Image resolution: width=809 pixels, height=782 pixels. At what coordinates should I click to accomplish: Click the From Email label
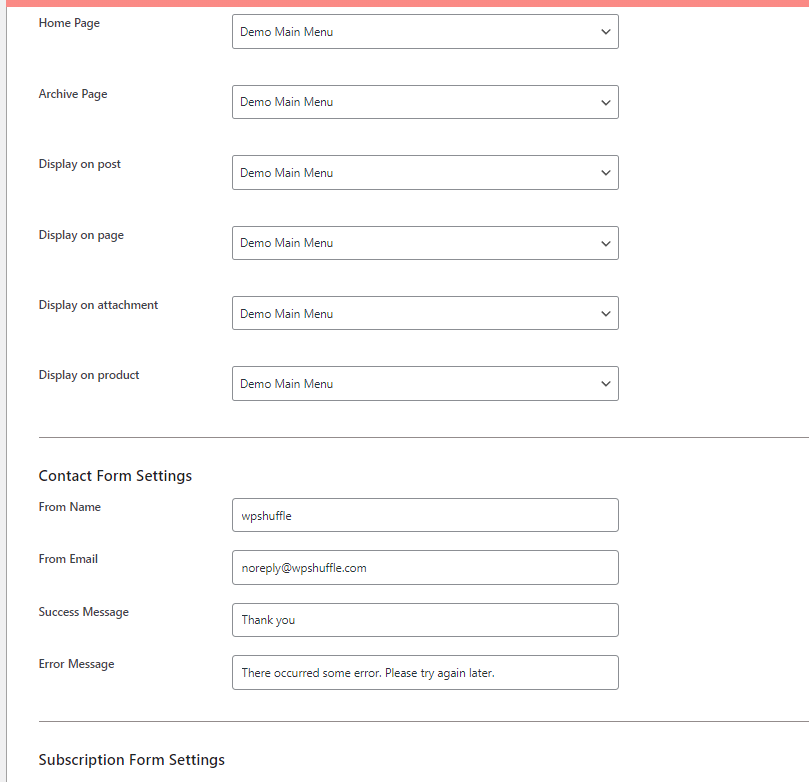pos(68,559)
